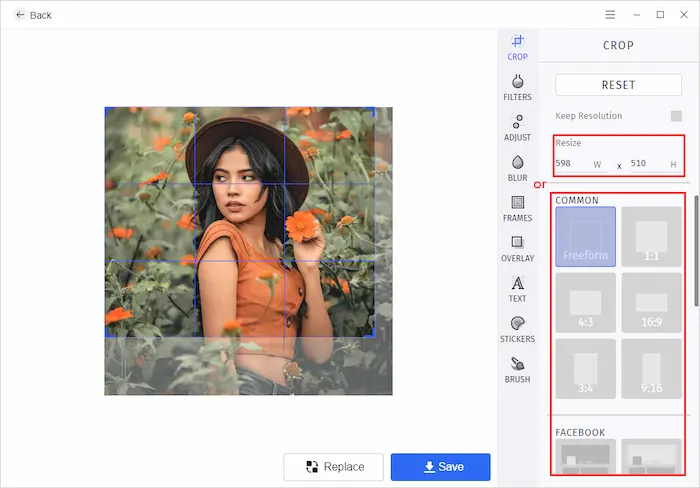Click the CROP panel title
The width and height of the screenshot is (700, 488).
(618, 46)
